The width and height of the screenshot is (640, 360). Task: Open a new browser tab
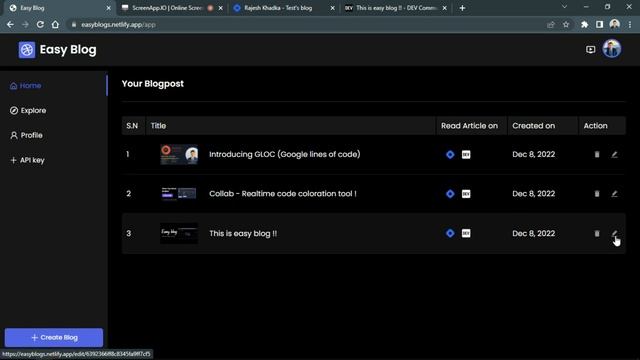point(462,8)
